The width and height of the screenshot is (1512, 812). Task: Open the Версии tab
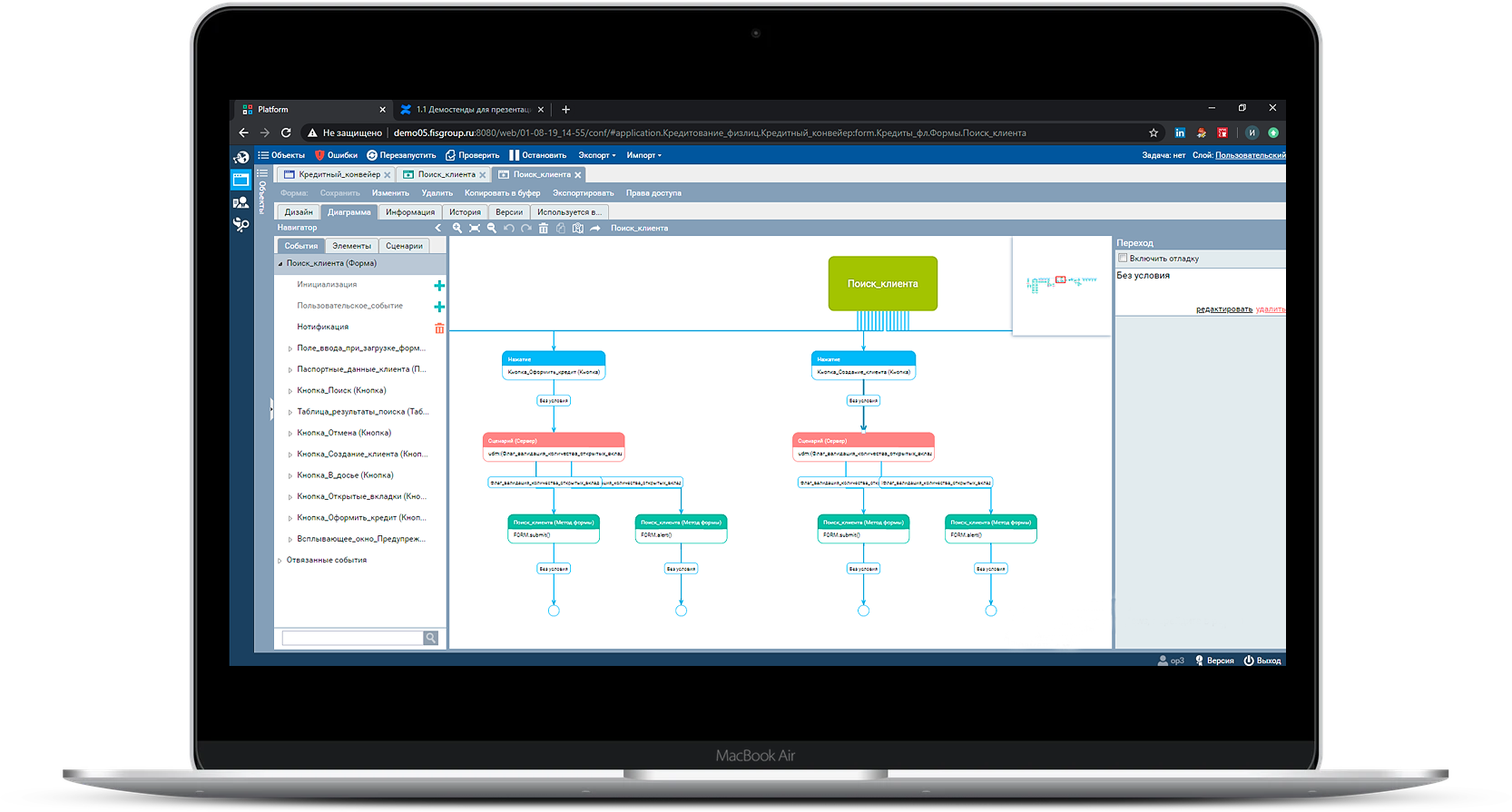(509, 212)
